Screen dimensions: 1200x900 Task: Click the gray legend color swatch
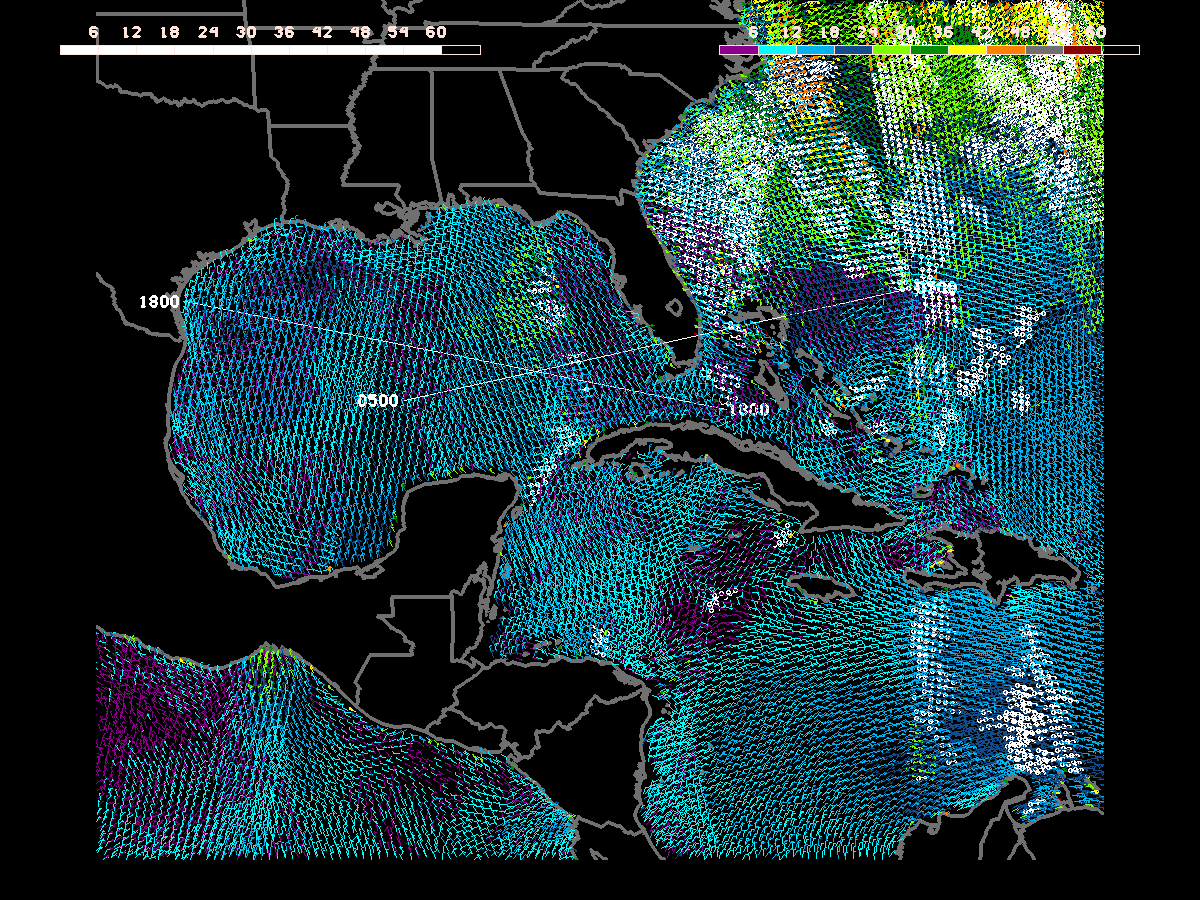tap(1043, 49)
